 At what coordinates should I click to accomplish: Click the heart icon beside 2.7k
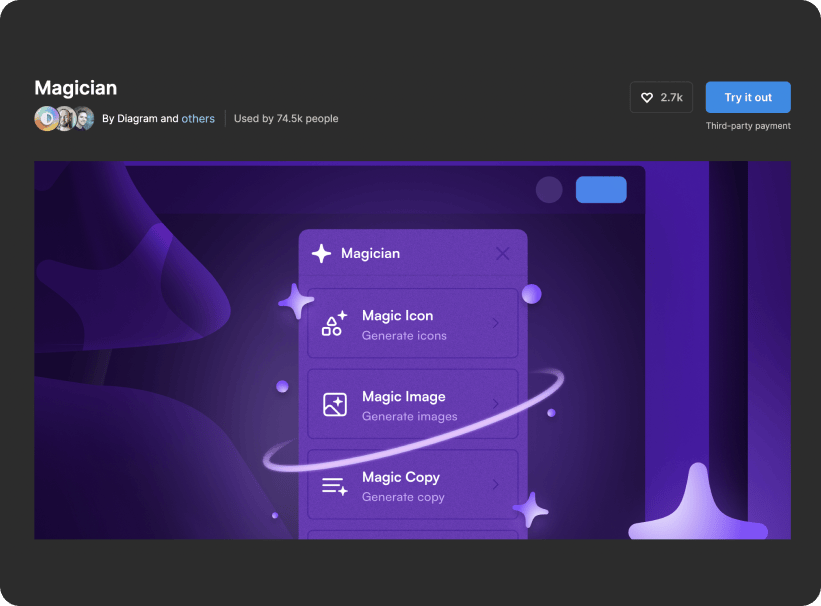click(x=647, y=97)
